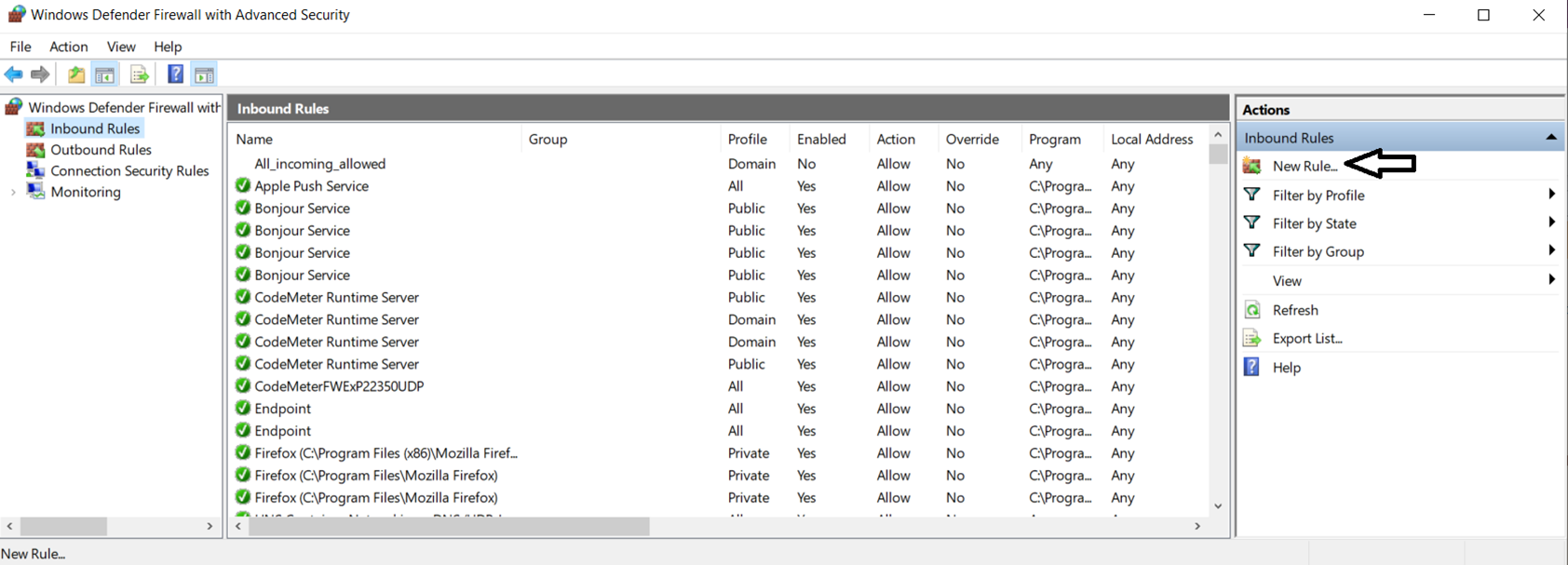Toggle the Show/Hide Action Pane icon

tap(204, 74)
